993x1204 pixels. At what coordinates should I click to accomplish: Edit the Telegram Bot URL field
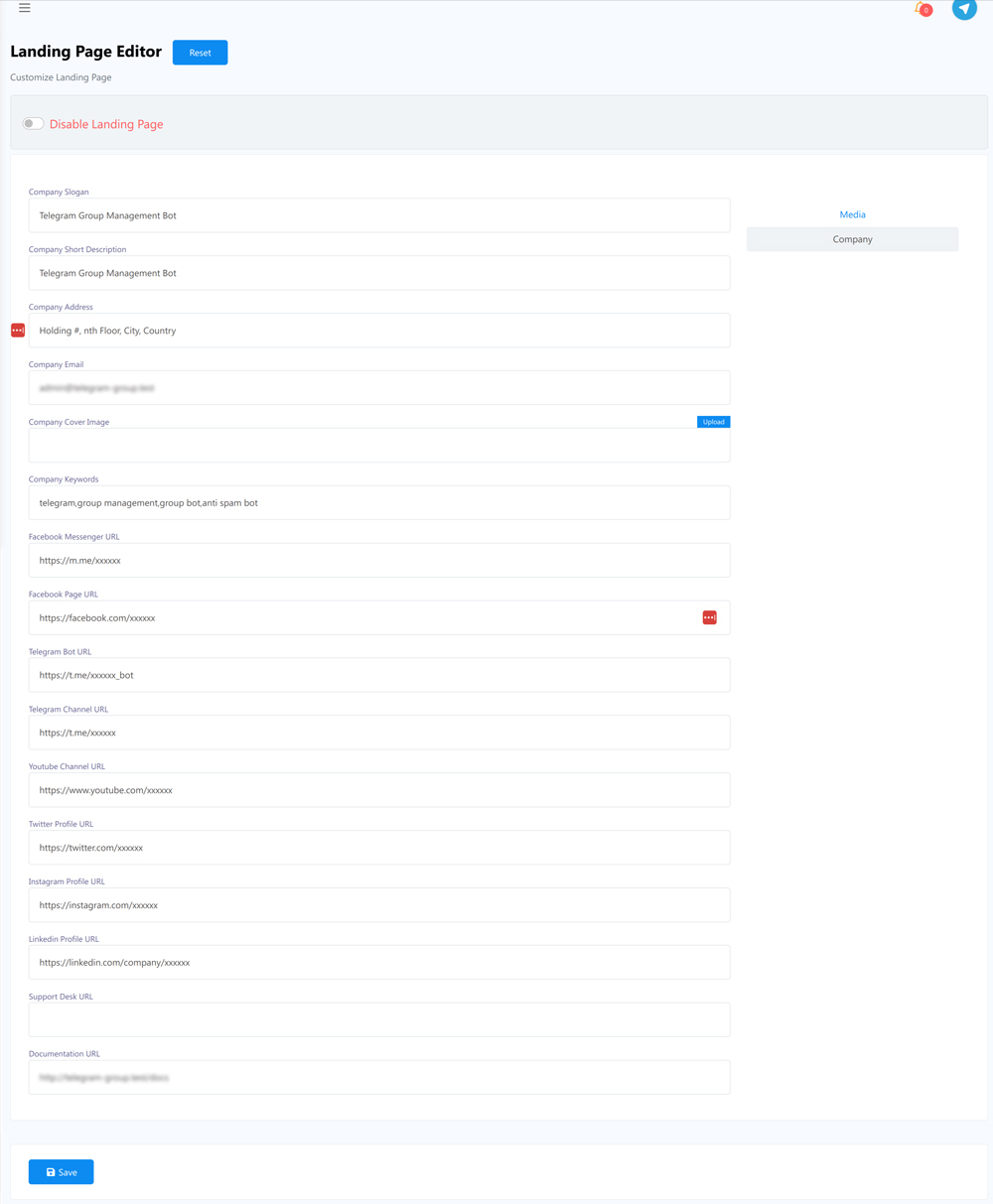coord(379,675)
